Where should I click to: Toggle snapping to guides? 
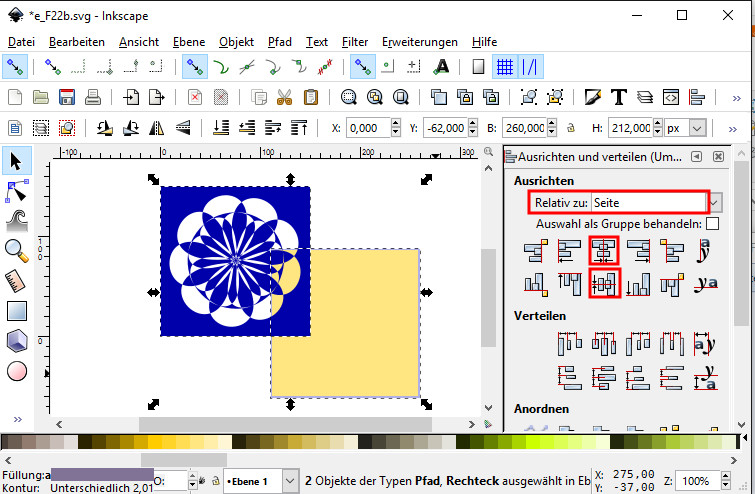point(530,66)
